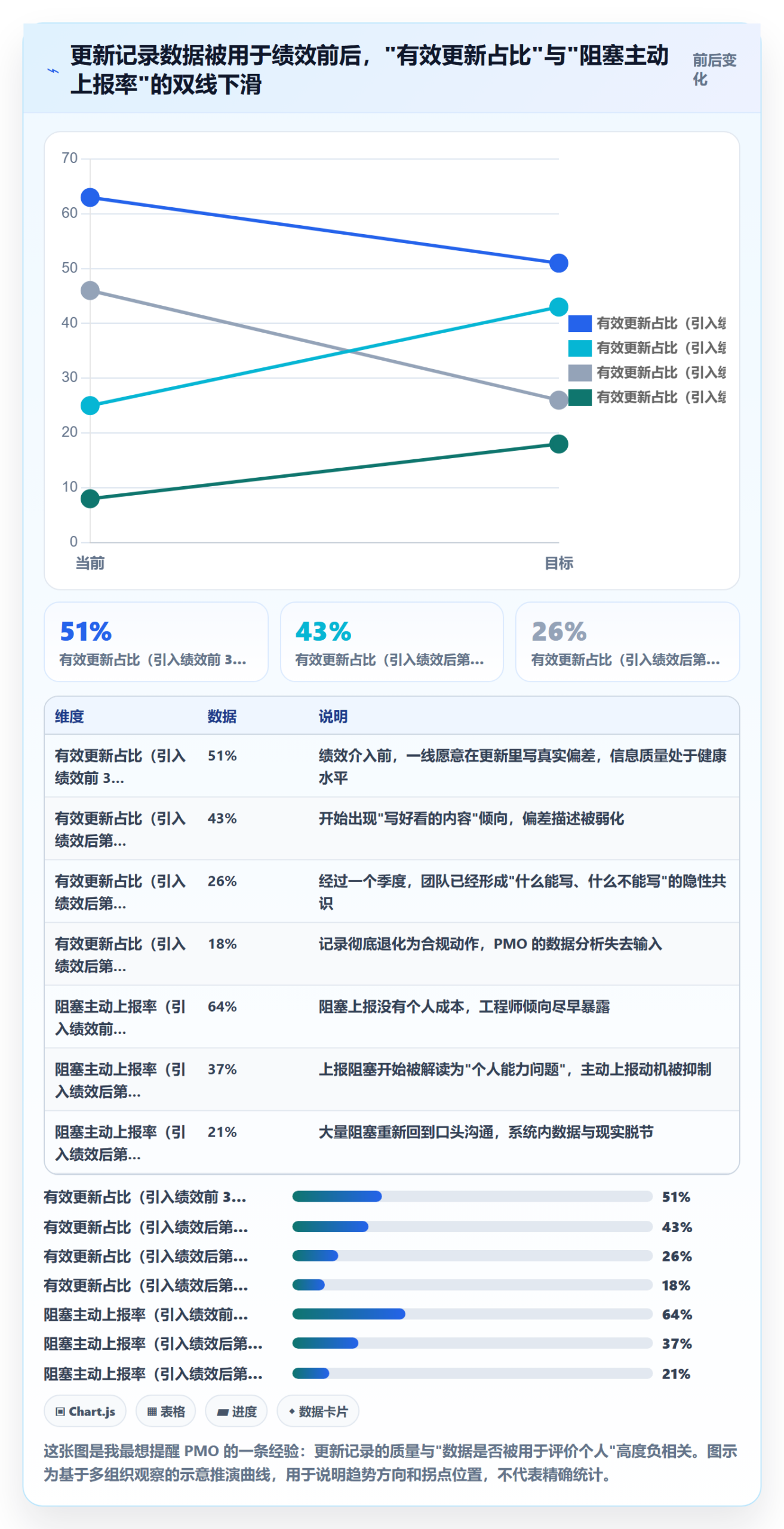Click the cyan legend swatch in the chart
784x1529 pixels.
(579, 348)
